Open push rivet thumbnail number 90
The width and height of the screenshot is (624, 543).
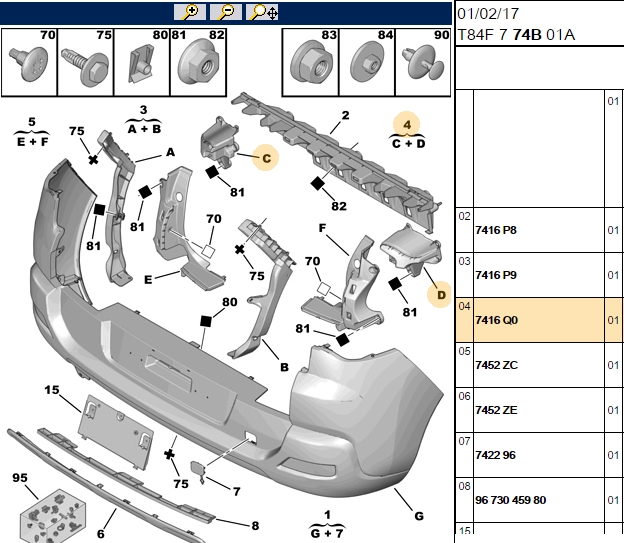[423, 62]
